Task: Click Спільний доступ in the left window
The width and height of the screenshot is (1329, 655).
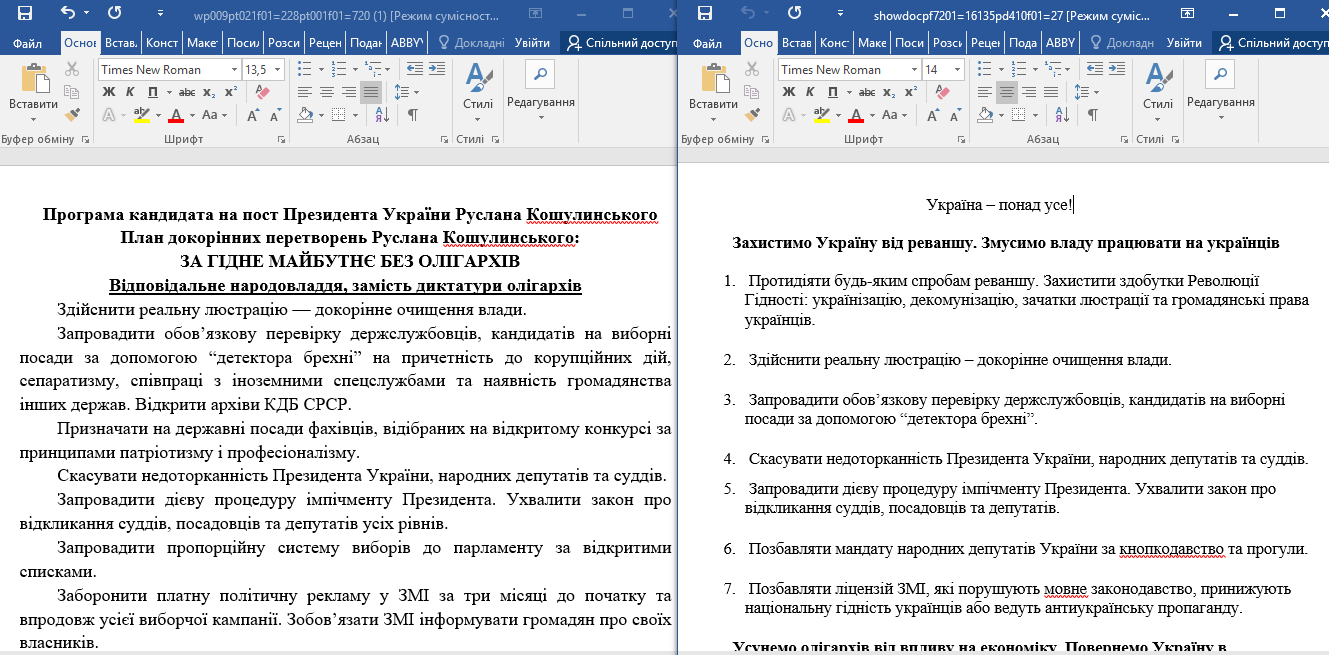Action: (x=619, y=43)
